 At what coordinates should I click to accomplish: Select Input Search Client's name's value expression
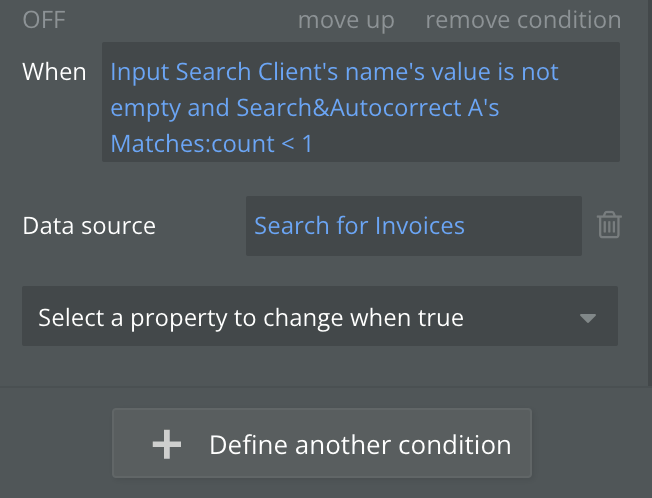coord(290,72)
